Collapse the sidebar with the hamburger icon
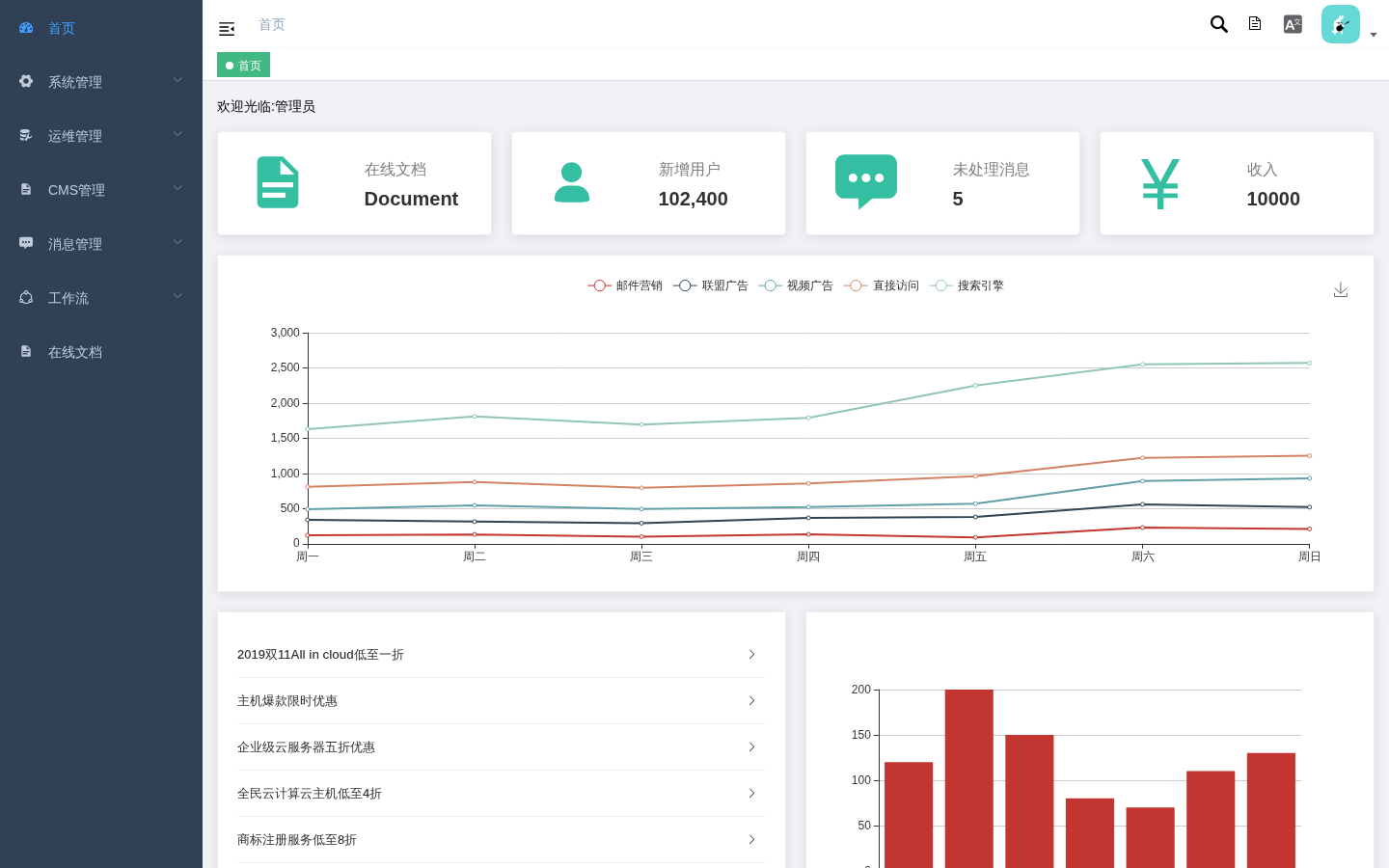This screenshot has width=1389, height=868. coord(227,29)
